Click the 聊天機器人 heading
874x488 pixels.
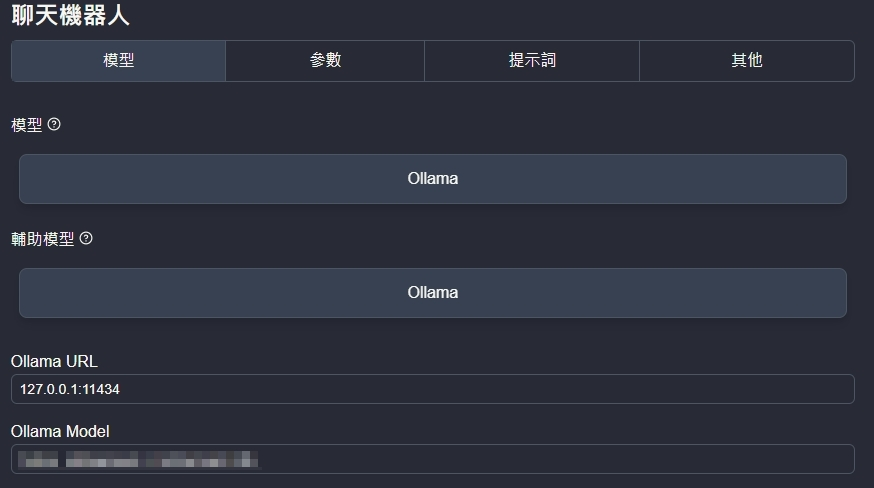(70, 16)
